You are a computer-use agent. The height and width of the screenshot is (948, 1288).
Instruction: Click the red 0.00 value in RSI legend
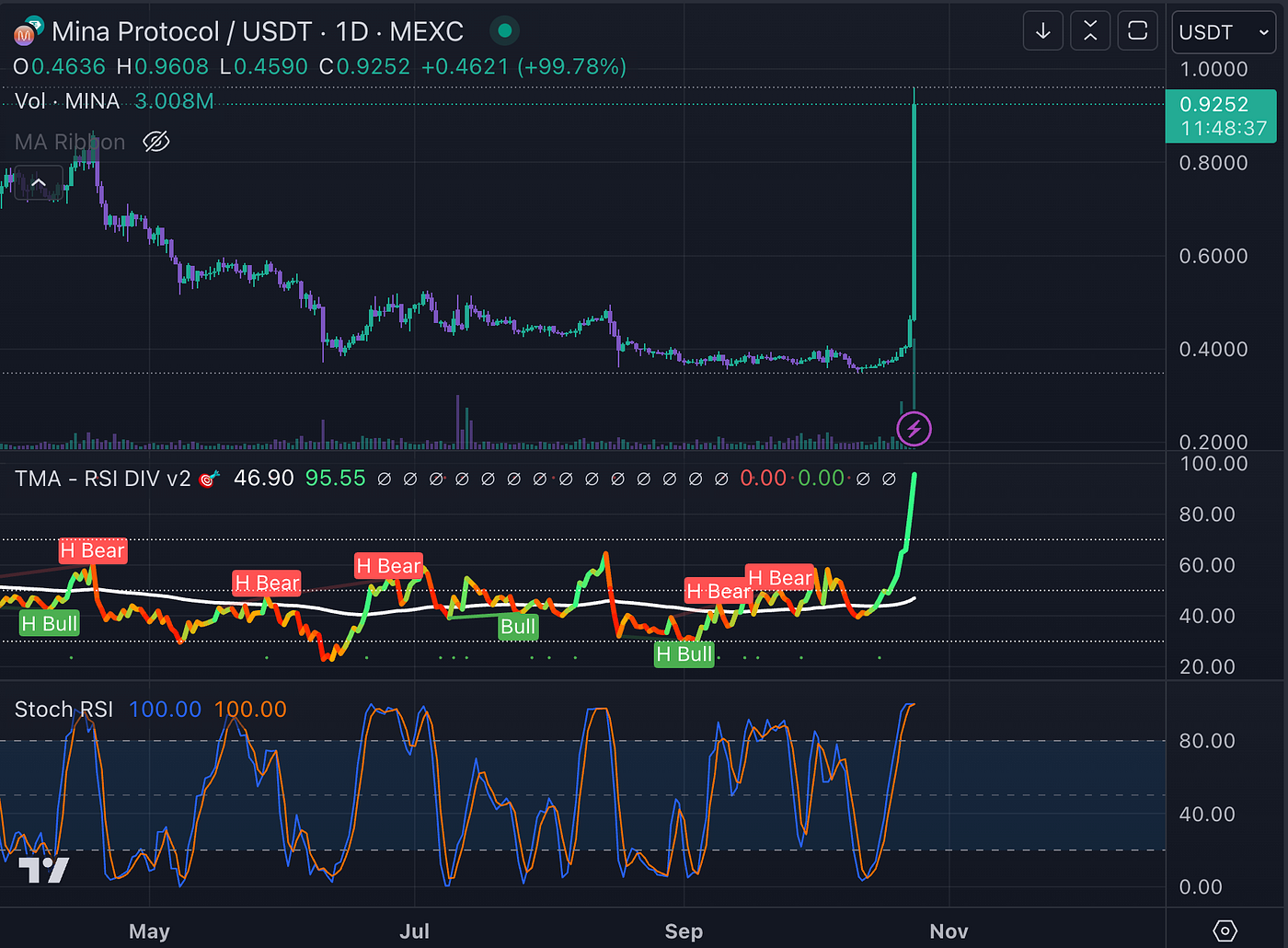click(x=764, y=479)
